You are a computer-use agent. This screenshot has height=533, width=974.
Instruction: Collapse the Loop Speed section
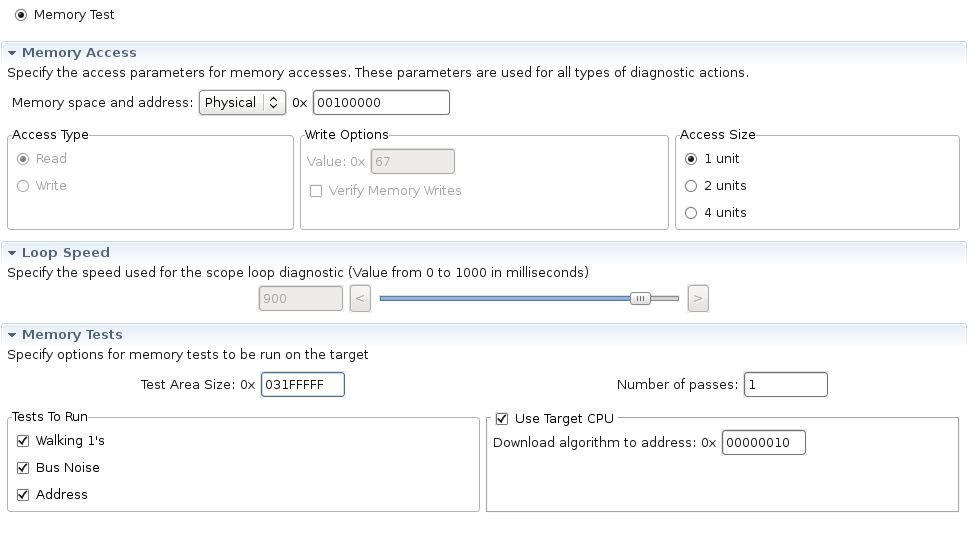pyautogui.click(x=12, y=253)
